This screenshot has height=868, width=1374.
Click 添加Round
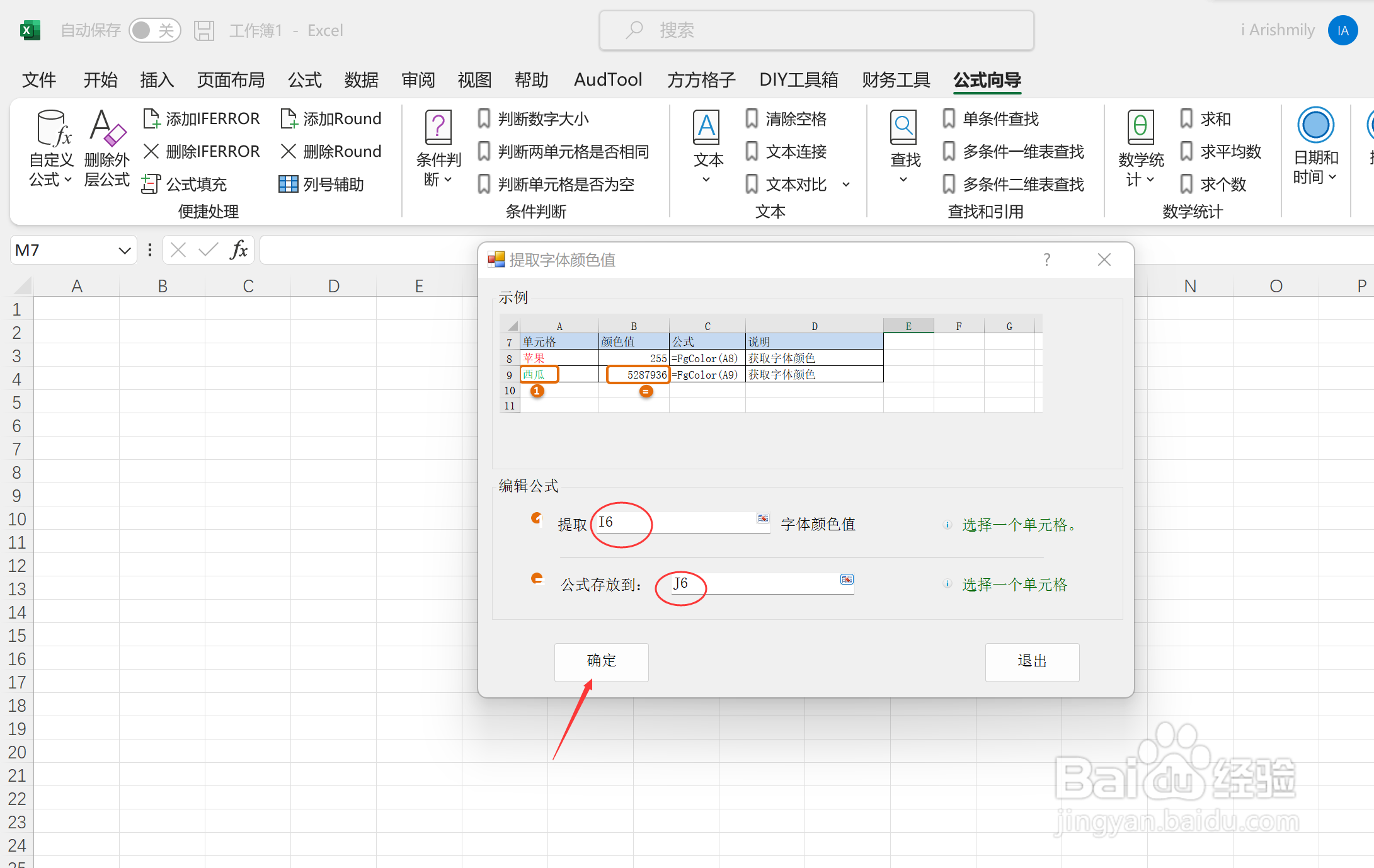pyautogui.click(x=331, y=118)
